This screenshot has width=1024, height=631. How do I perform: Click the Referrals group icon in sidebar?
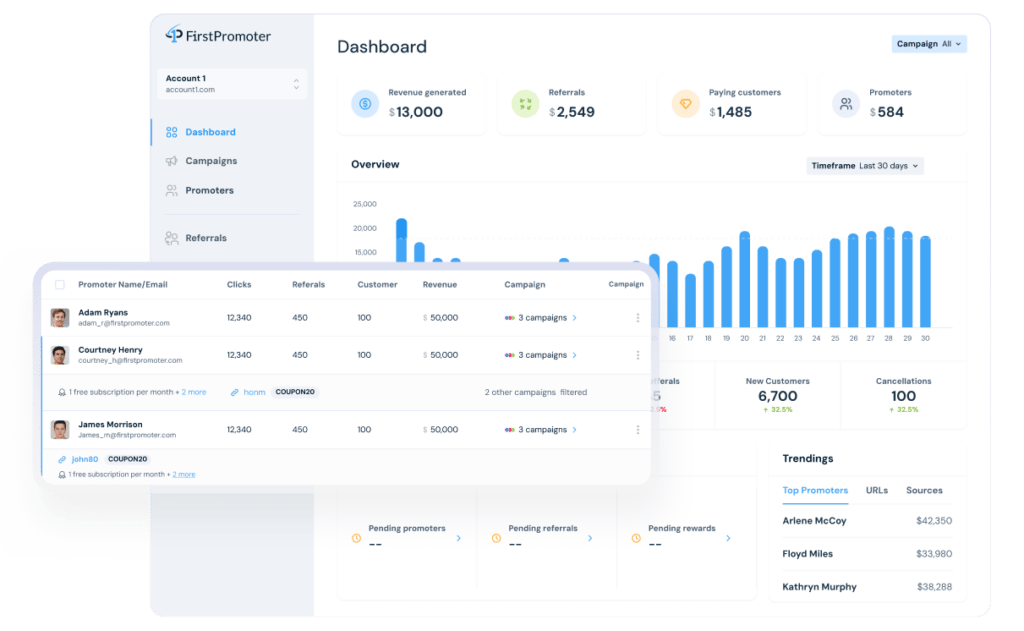[x=172, y=238]
